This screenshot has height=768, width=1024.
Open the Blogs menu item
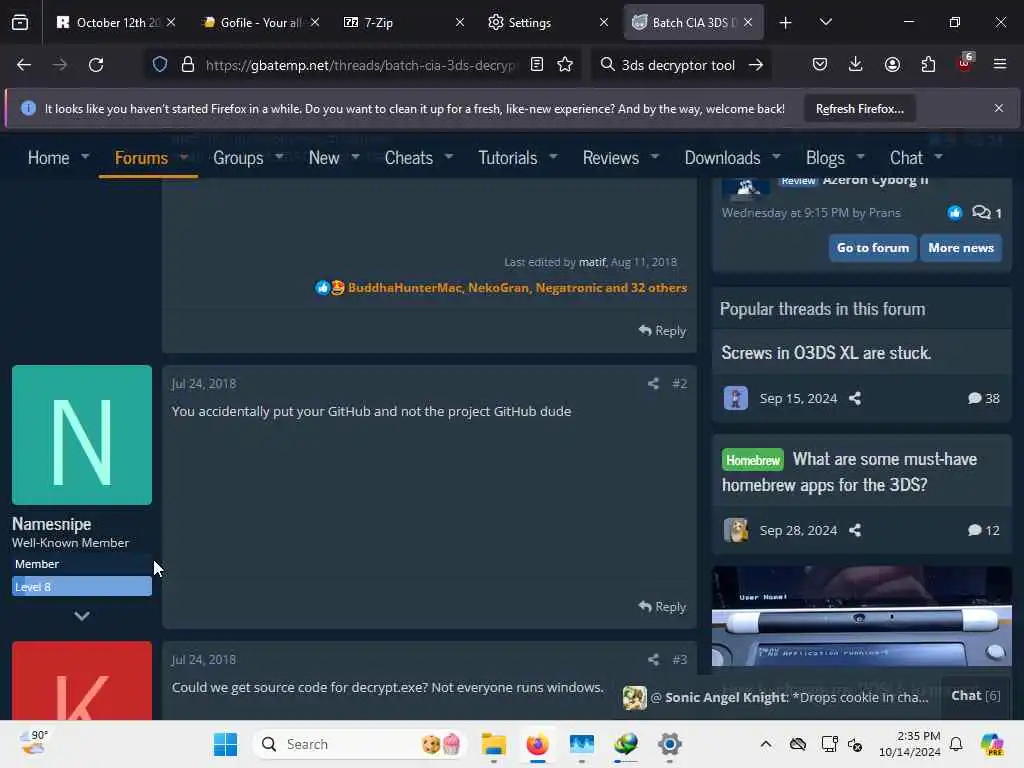click(825, 157)
